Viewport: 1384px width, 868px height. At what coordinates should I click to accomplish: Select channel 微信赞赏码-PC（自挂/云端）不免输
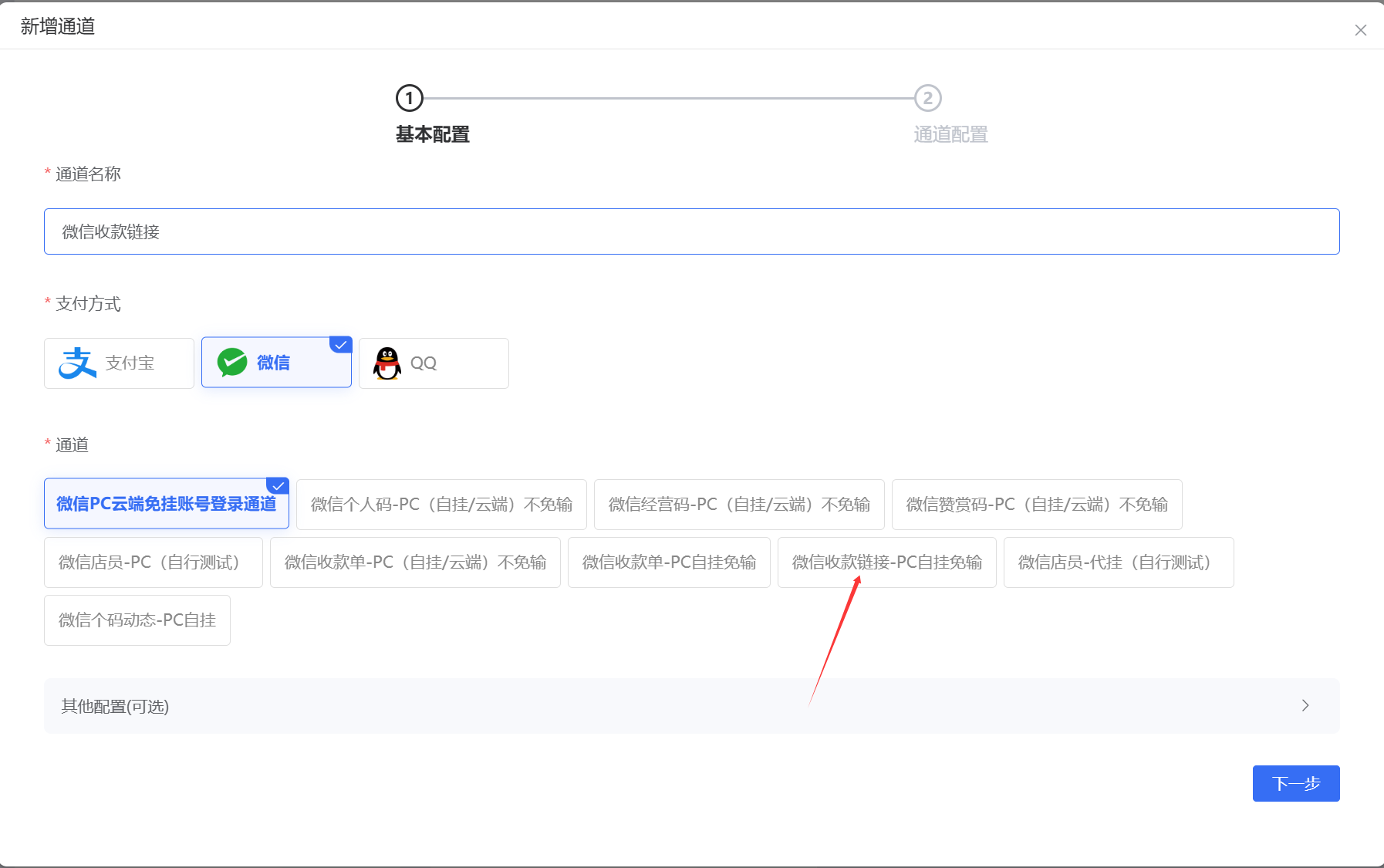(1037, 505)
